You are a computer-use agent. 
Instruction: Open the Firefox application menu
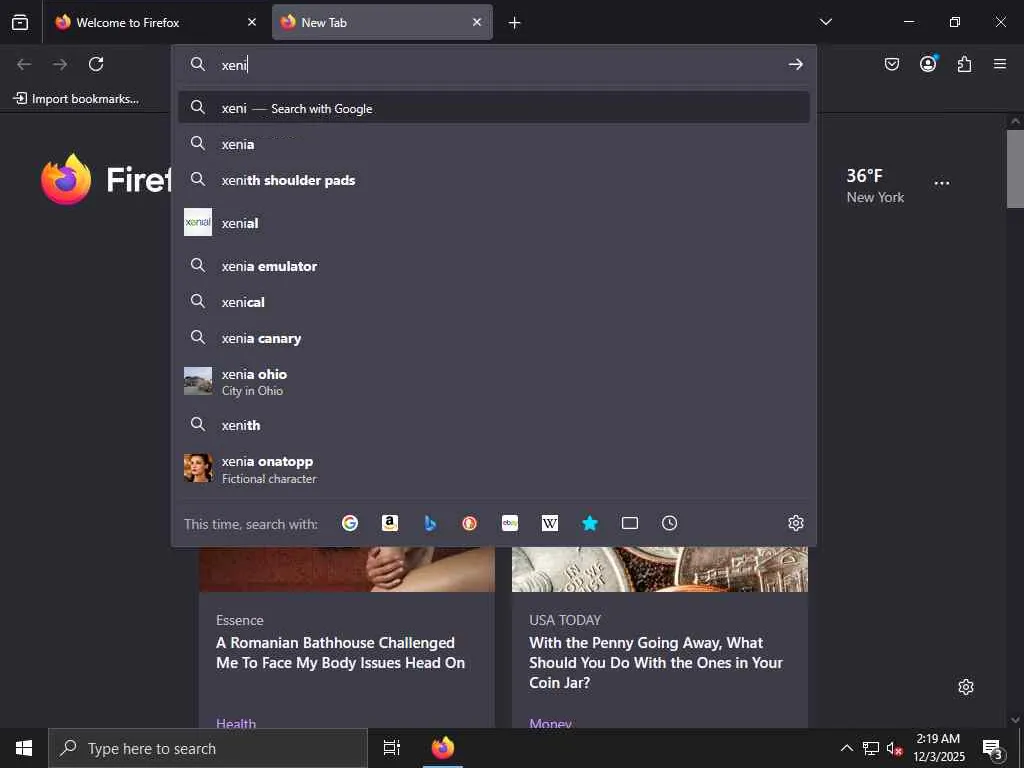[1000, 64]
